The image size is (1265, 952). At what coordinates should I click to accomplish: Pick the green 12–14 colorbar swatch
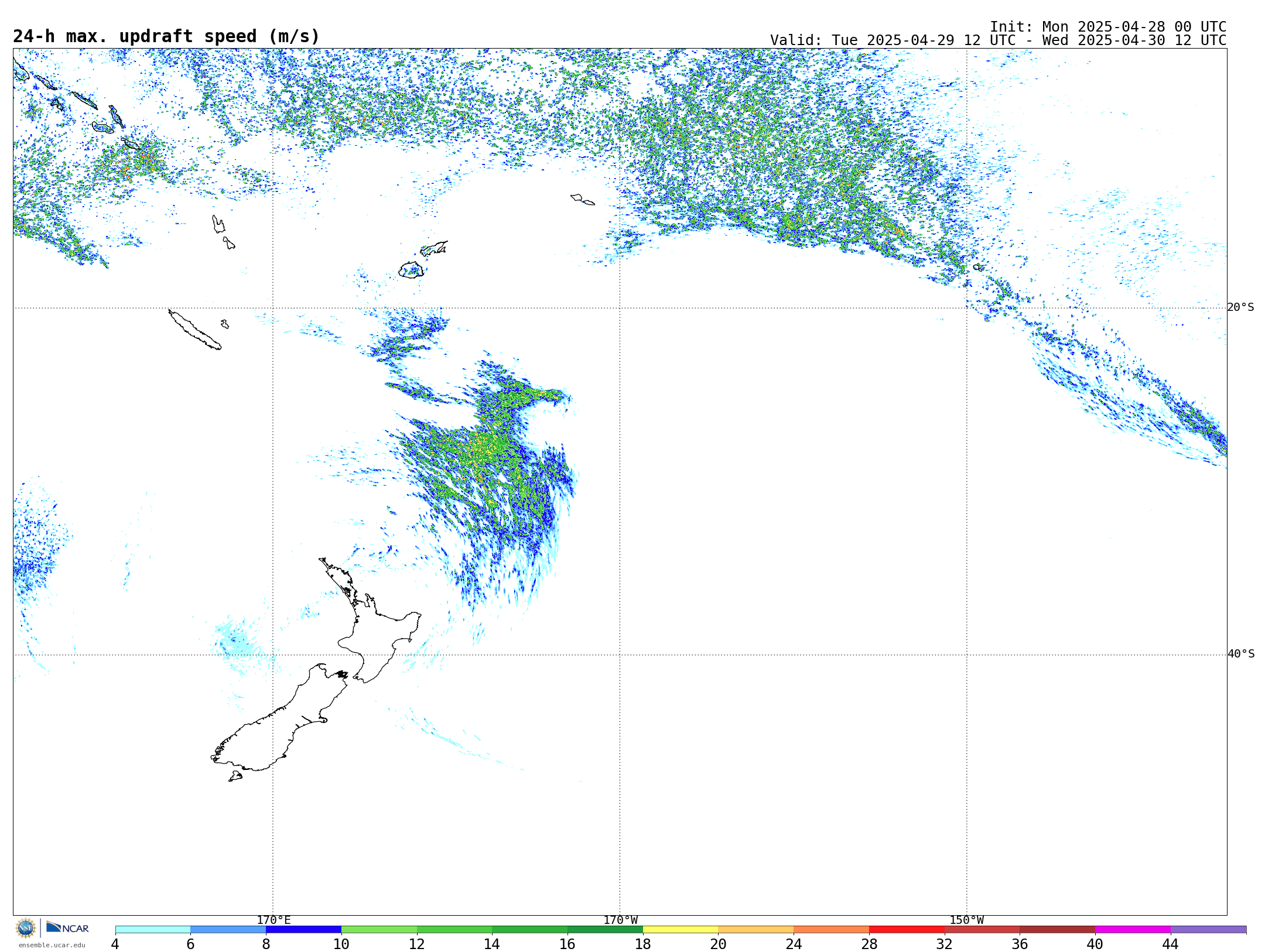(454, 929)
